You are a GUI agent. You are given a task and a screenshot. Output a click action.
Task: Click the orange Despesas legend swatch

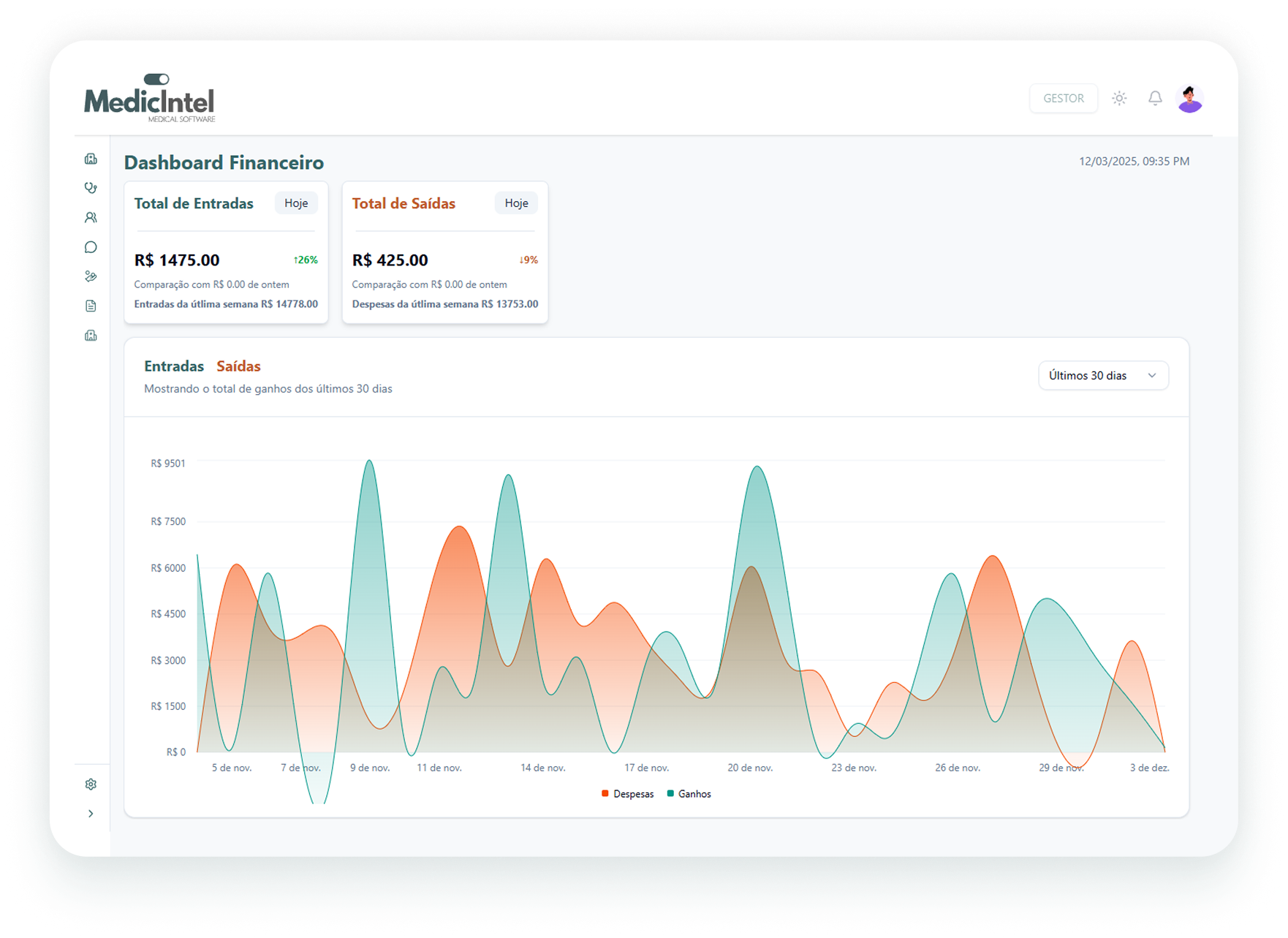[x=605, y=794]
